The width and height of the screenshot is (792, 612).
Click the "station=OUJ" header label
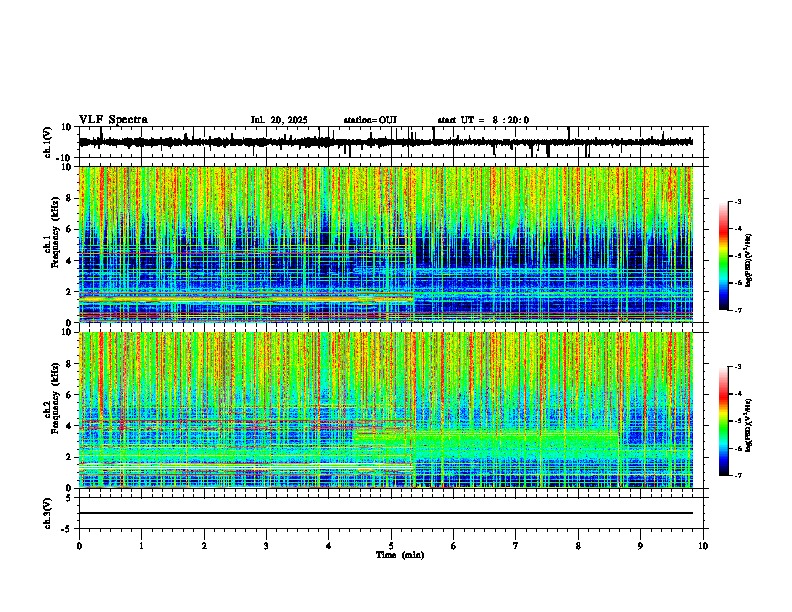tap(370, 120)
